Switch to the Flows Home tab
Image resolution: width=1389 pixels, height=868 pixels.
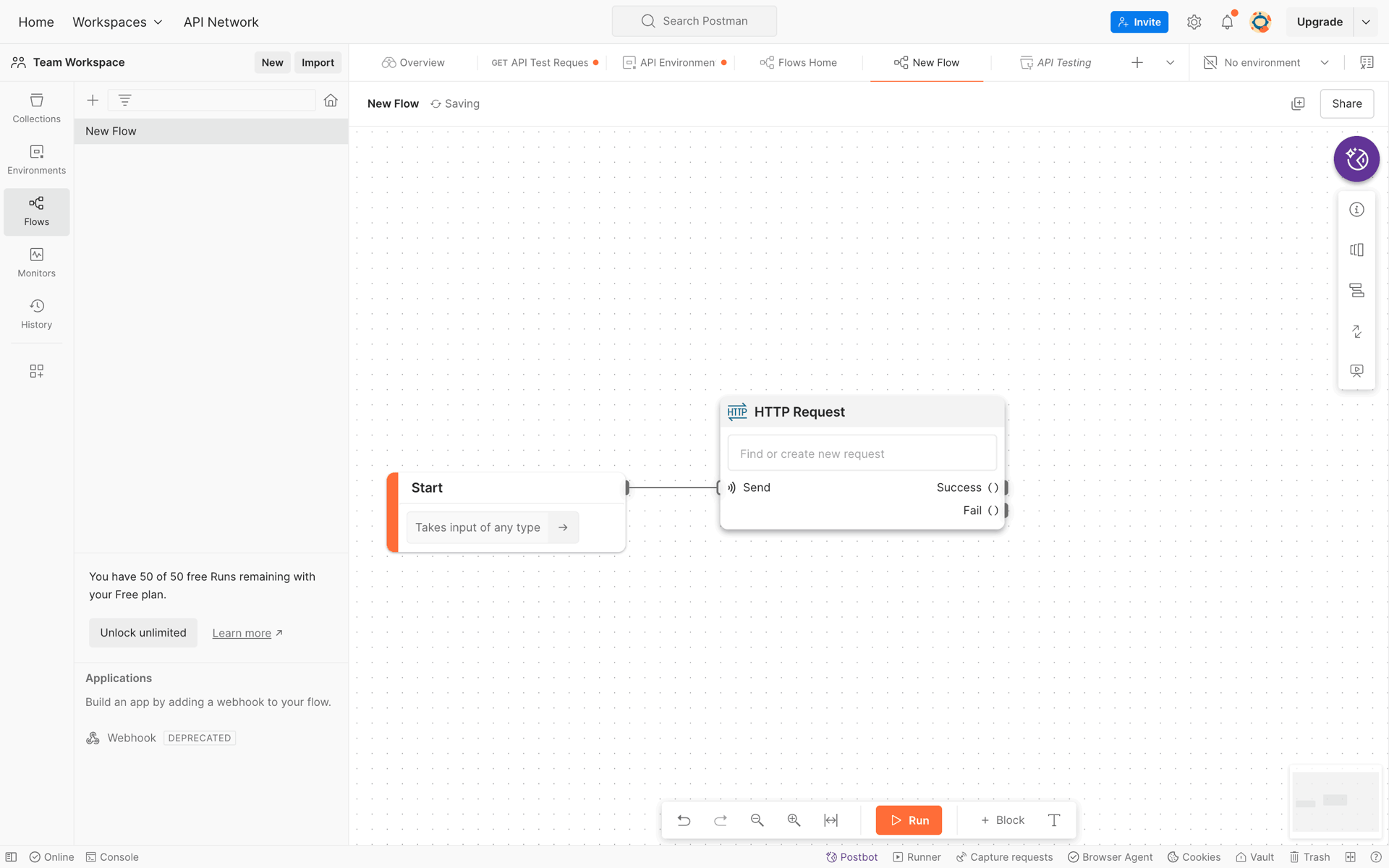(x=798, y=62)
